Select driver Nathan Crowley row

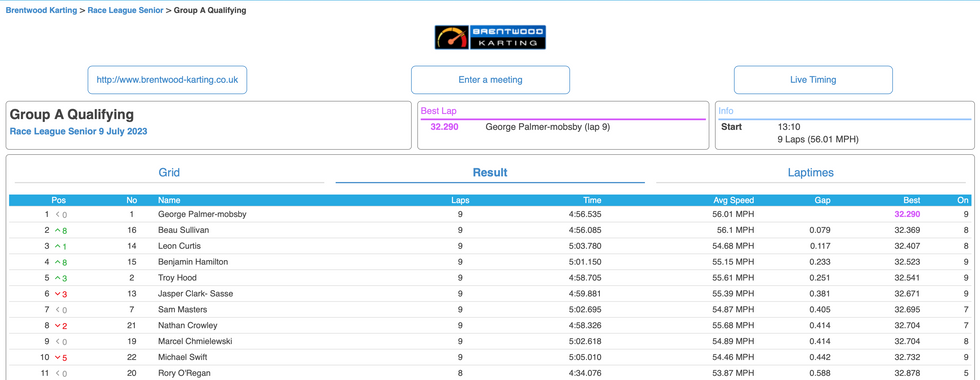490,326
